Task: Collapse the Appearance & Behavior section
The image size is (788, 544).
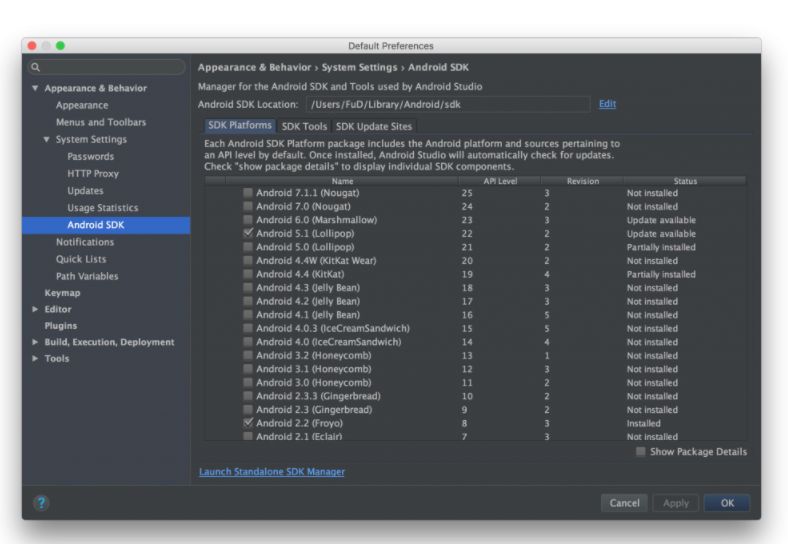Action: point(36,88)
